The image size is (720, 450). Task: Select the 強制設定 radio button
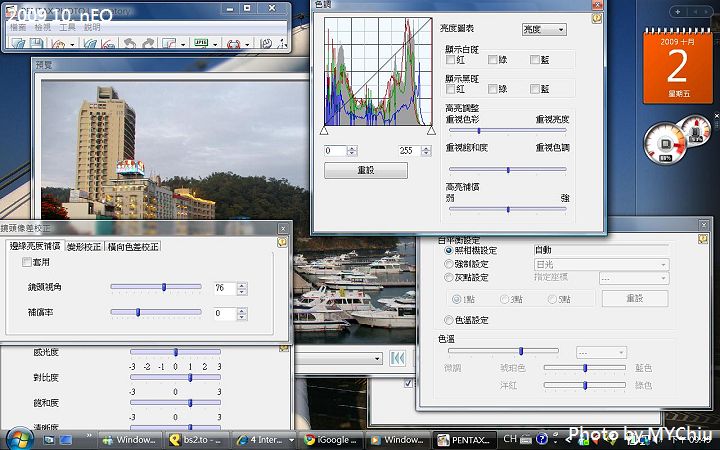click(x=449, y=264)
